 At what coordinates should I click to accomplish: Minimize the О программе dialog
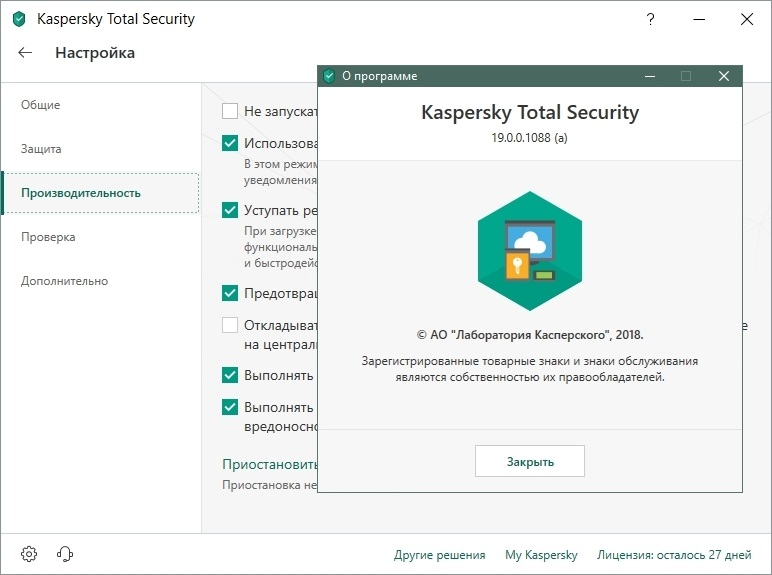pyautogui.click(x=650, y=76)
